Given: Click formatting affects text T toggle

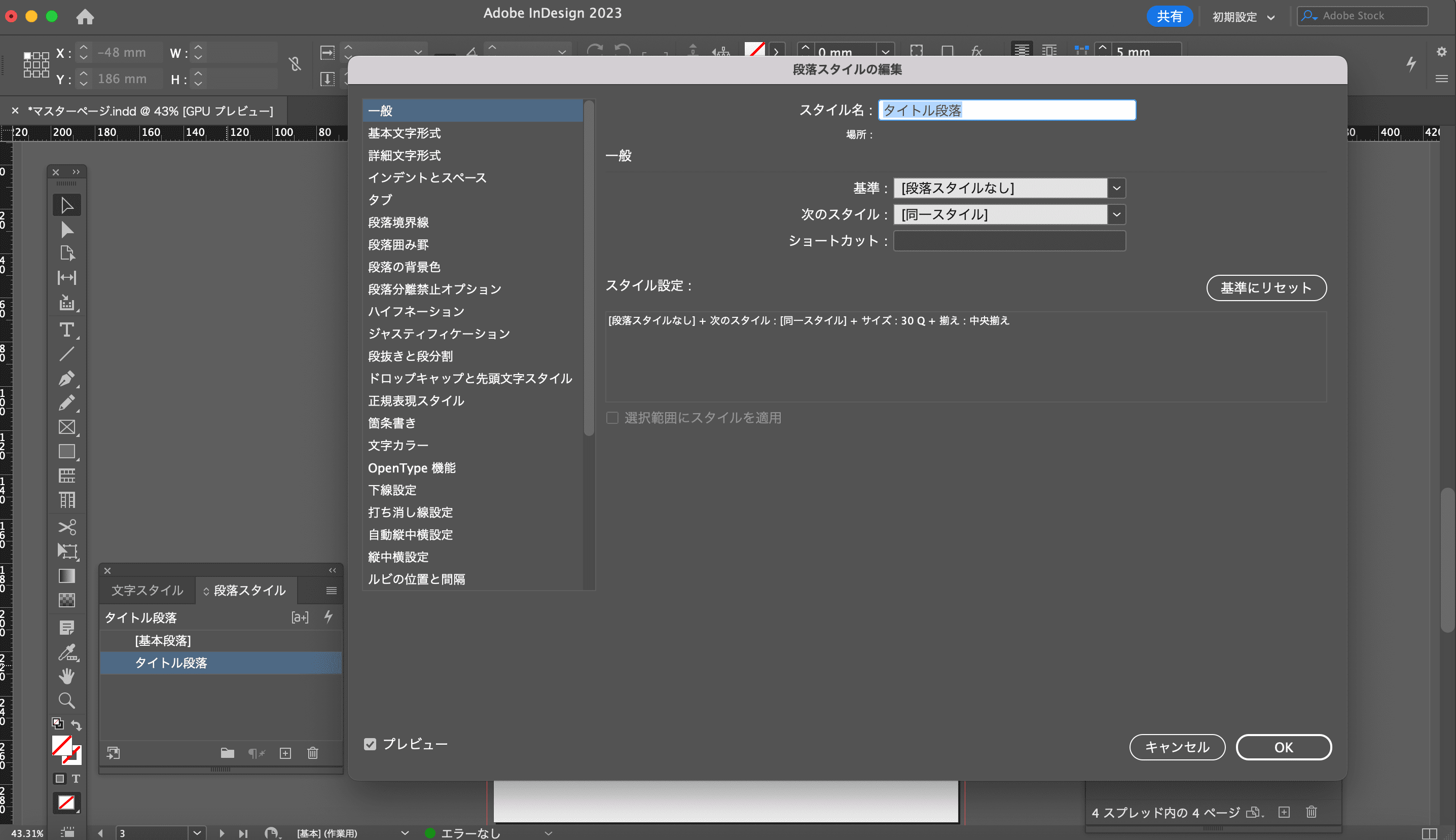Looking at the screenshot, I should pos(76,778).
